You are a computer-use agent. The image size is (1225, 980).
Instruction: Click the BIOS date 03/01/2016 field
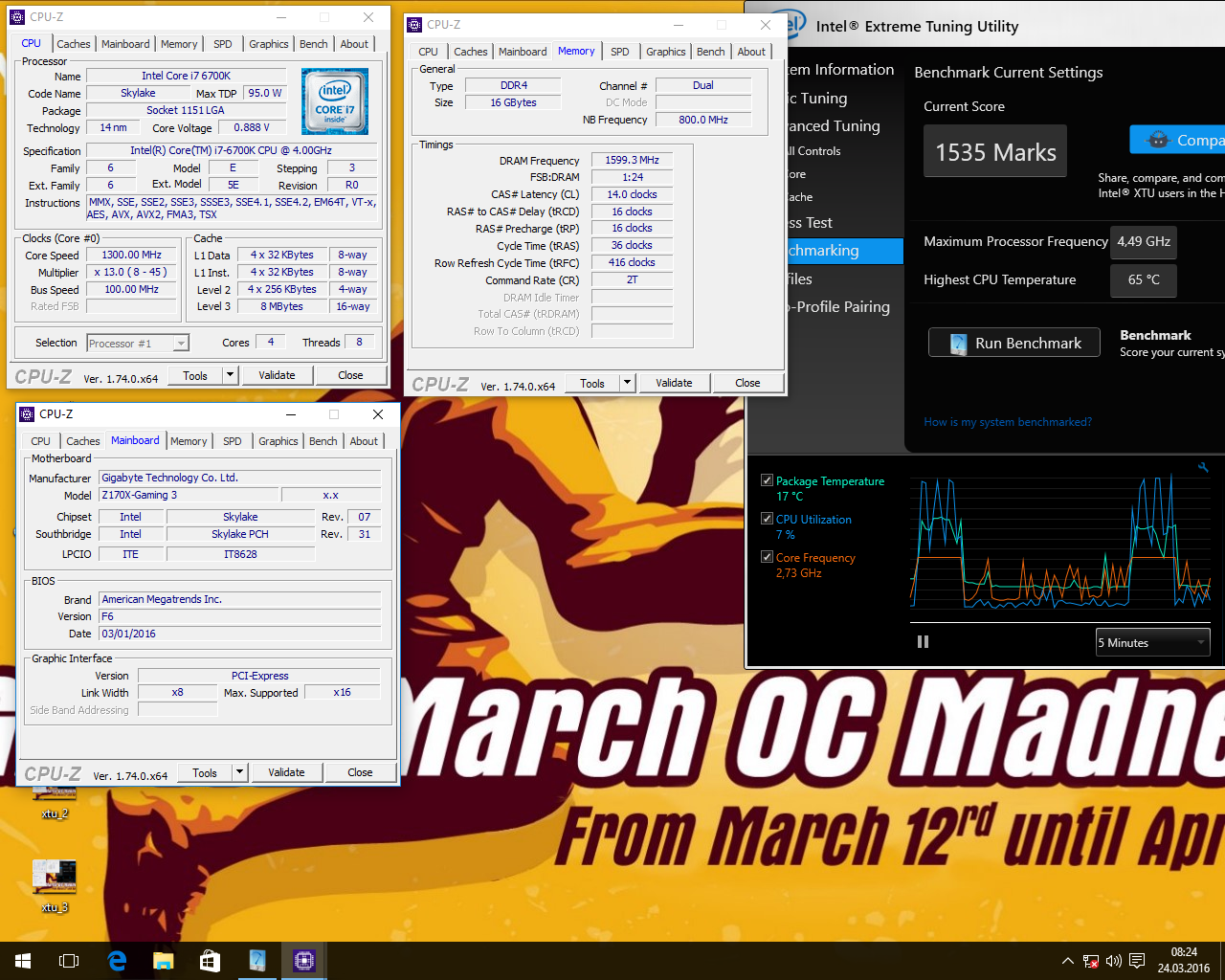click(x=240, y=634)
